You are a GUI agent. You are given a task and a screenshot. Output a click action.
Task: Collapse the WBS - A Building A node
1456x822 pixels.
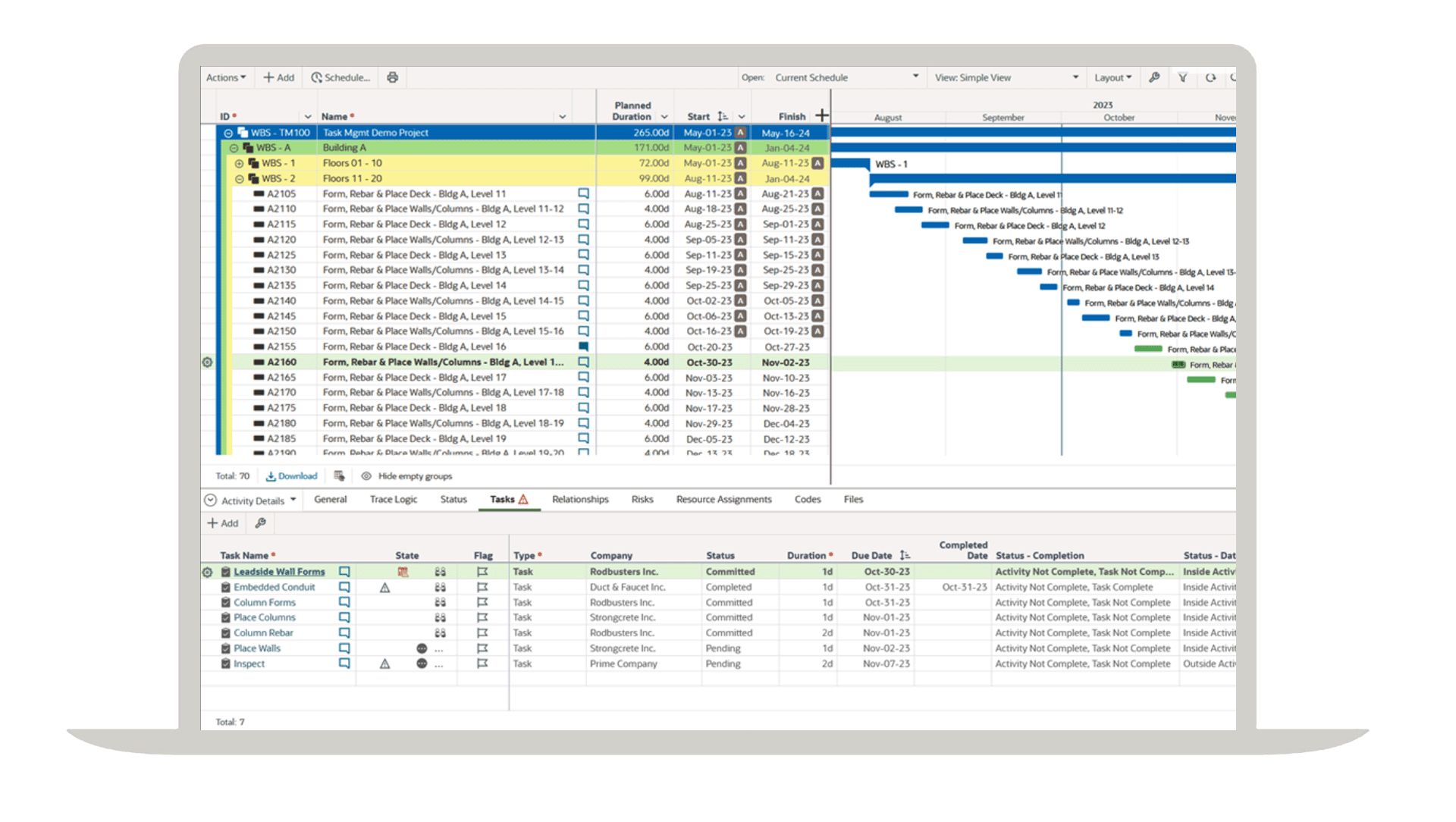[234, 148]
